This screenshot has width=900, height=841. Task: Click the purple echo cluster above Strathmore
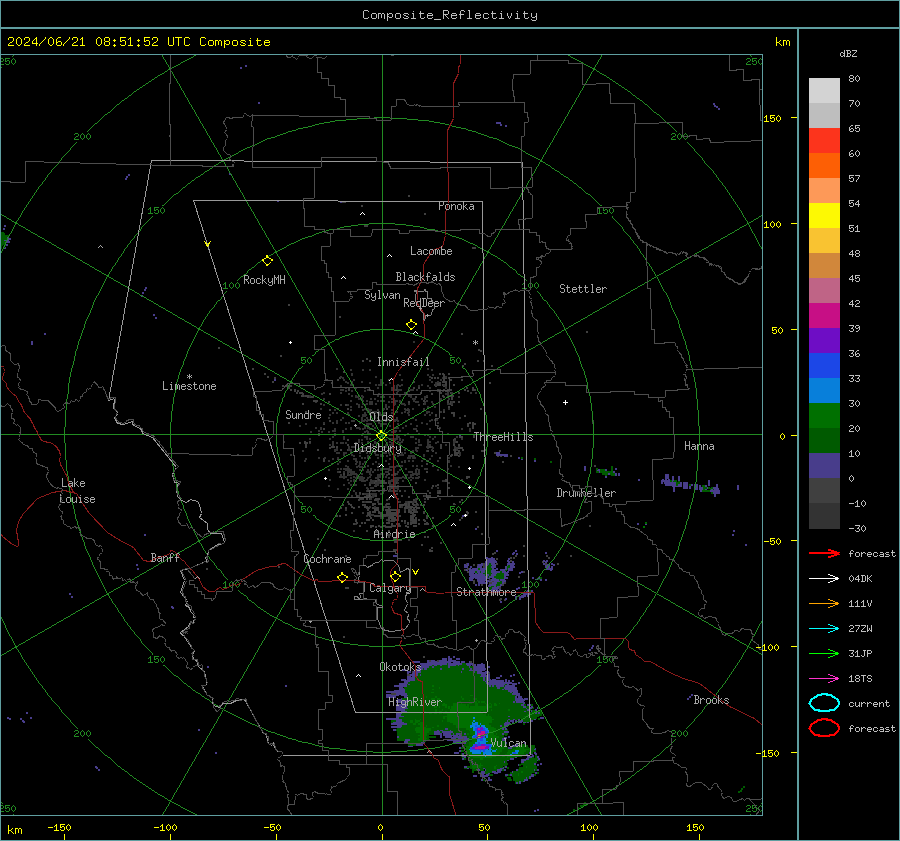click(489, 571)
